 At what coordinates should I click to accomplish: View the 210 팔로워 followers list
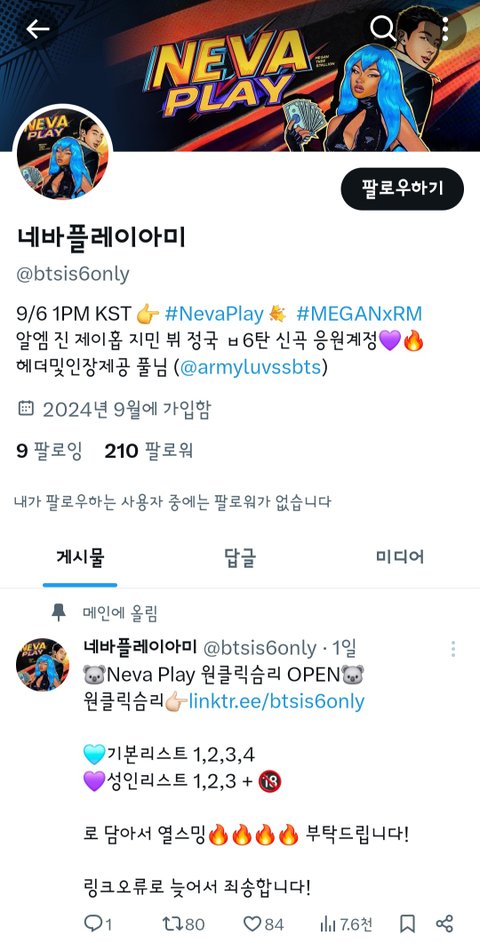tap(149, 450)
